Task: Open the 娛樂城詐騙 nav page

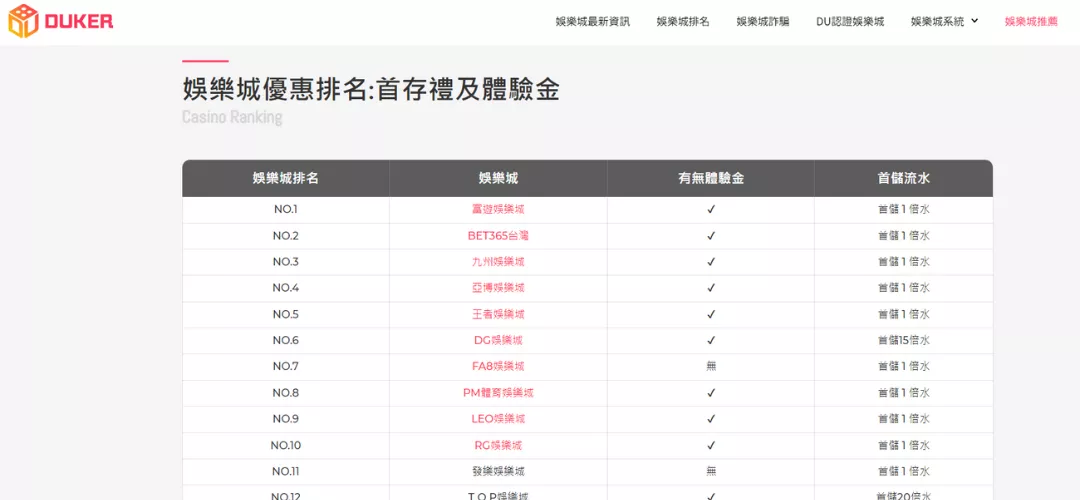Action: [x=762, y=21]
